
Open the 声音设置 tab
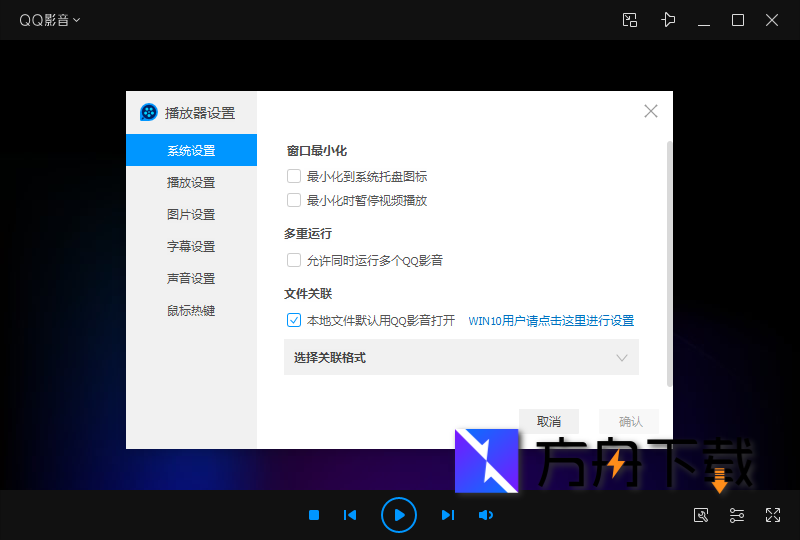pos(191,278)
